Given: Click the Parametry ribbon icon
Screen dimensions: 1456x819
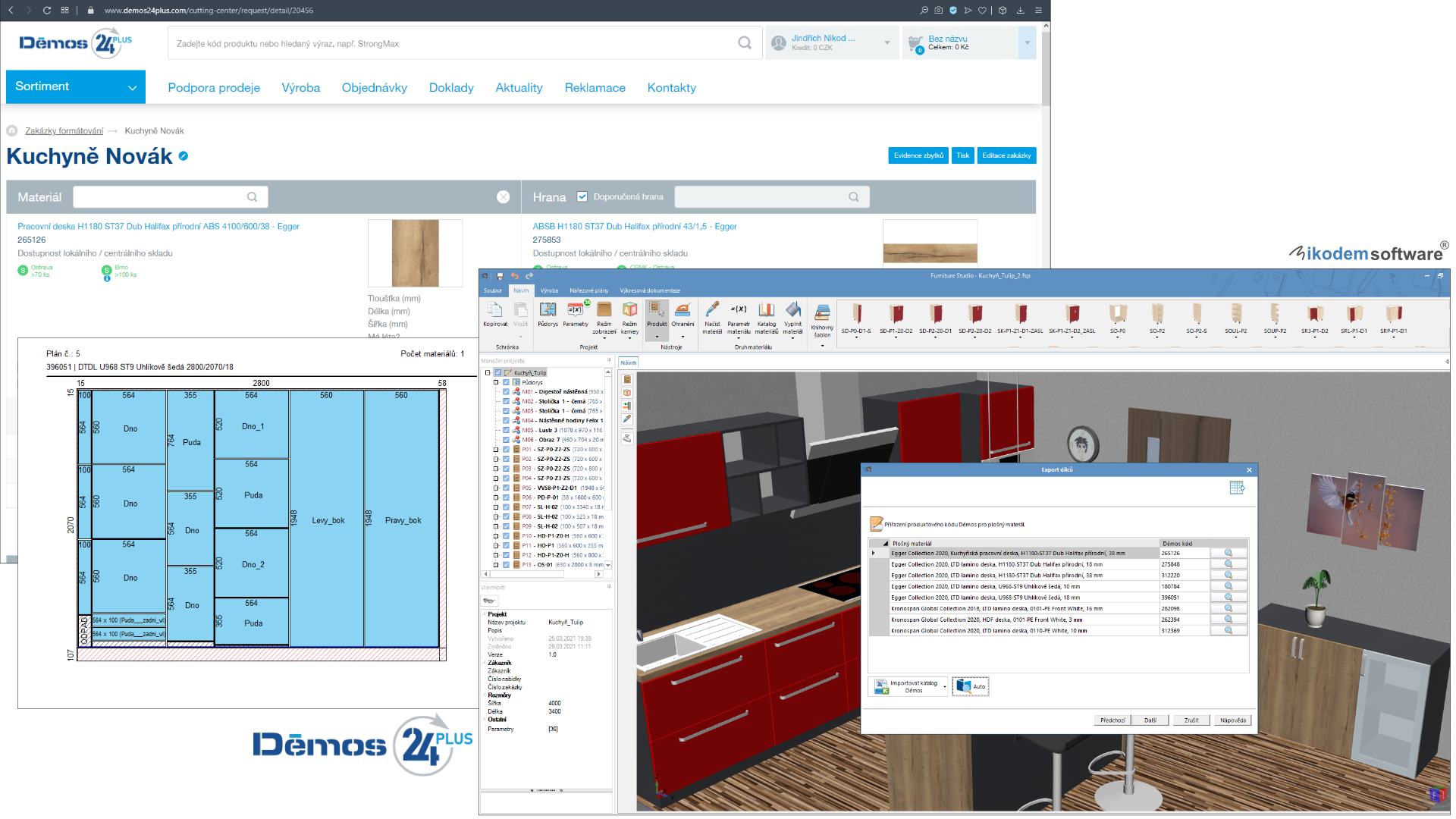Looking at the screenshot, I should click(x=576, y=311).
